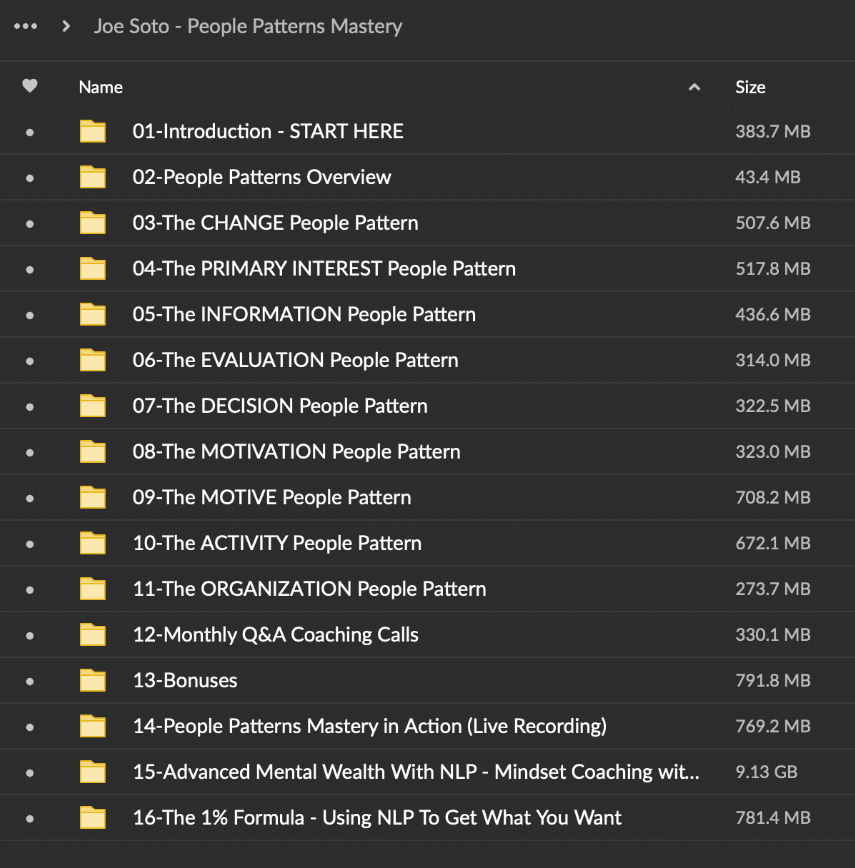Select '16-The 1% Formula - Using NLP' name

tap(377, 818)
